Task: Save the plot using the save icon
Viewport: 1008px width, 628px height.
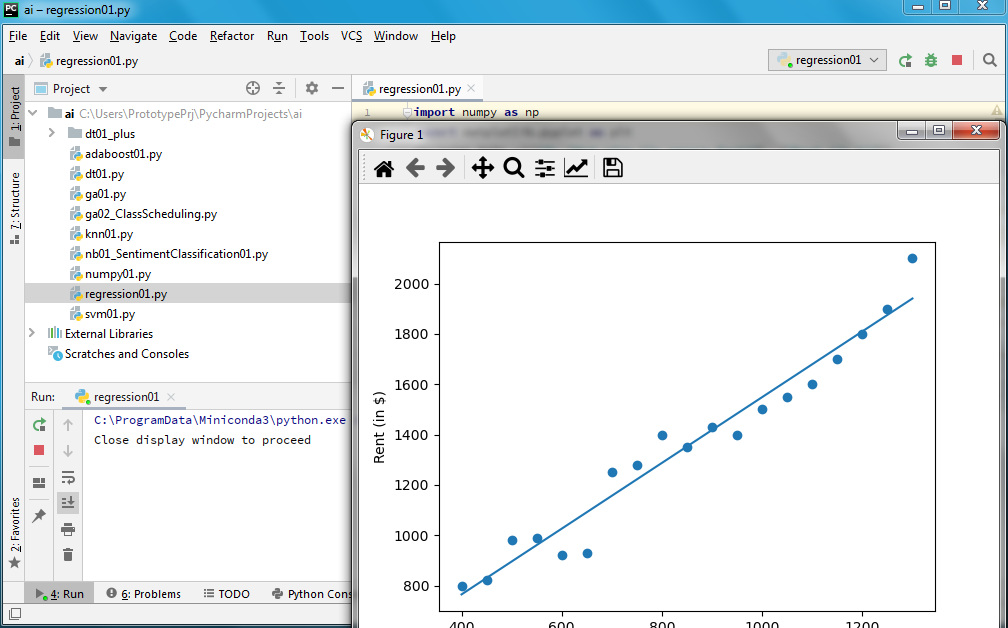Action: [612, 168]
